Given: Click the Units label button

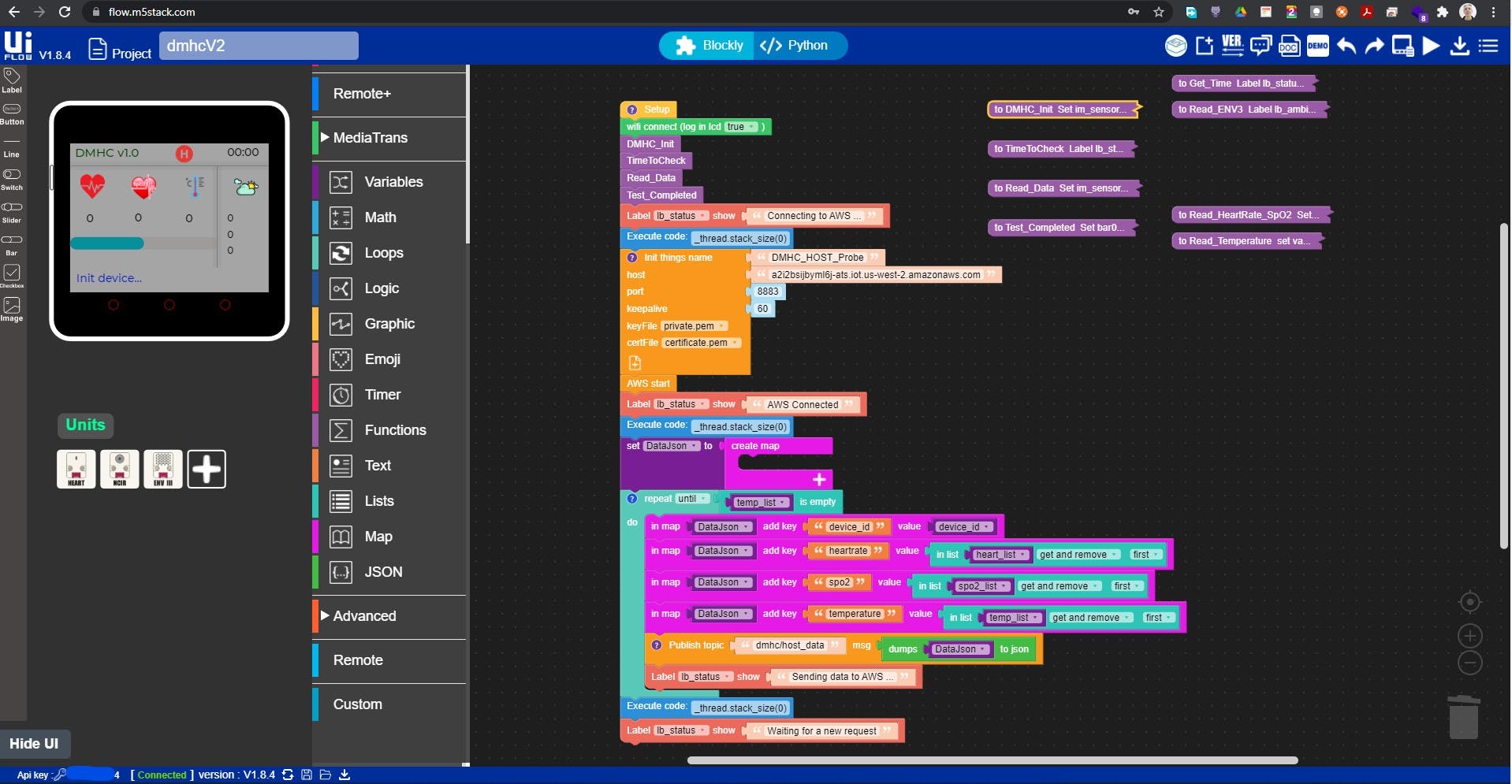Looking at the screenshot, I should [85, 425].
